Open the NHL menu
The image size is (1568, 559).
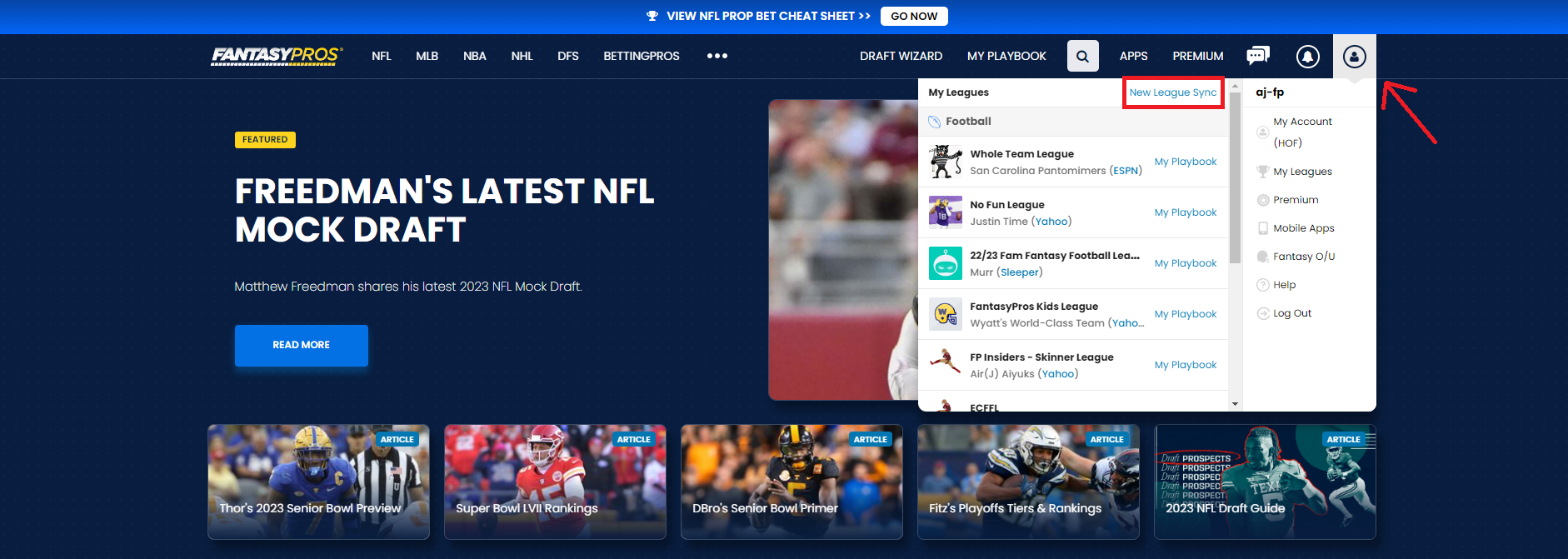tap(522, 56)
